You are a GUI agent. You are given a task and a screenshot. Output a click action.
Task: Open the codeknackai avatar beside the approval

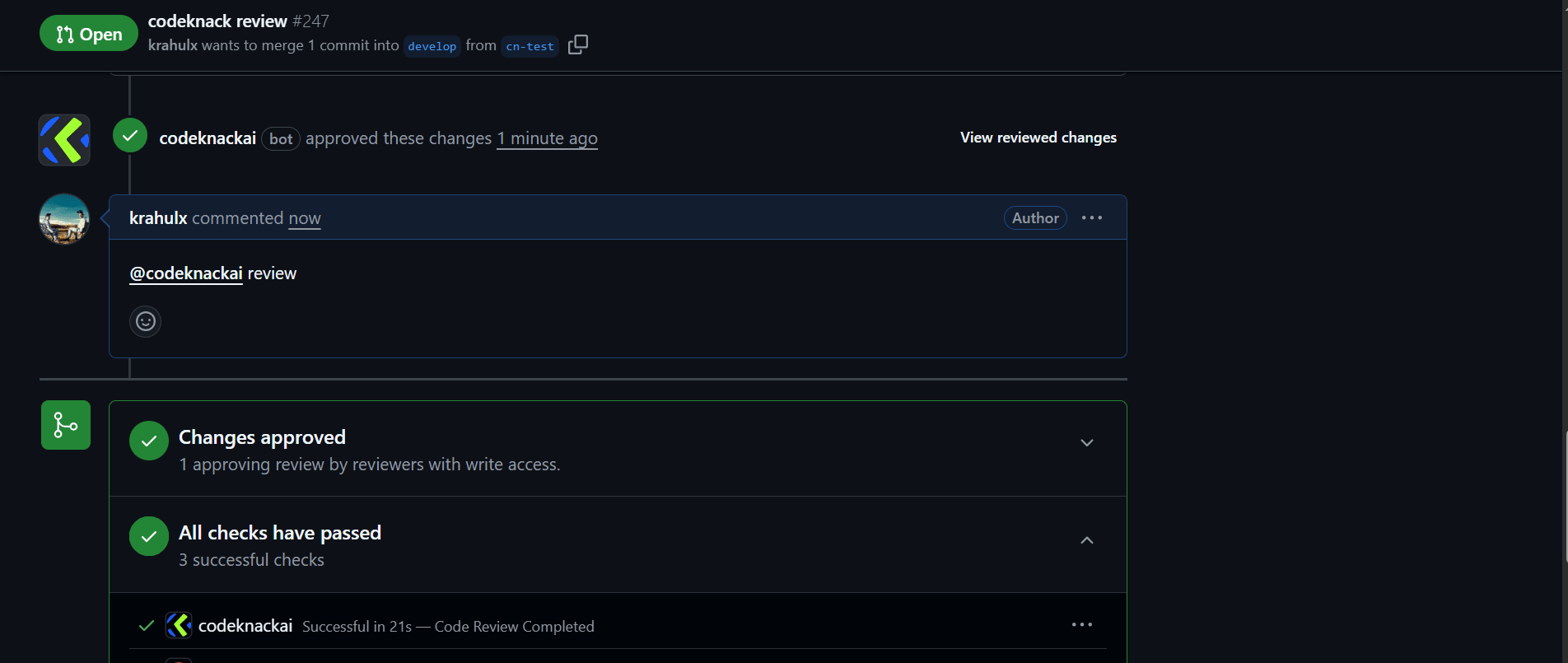64,139
